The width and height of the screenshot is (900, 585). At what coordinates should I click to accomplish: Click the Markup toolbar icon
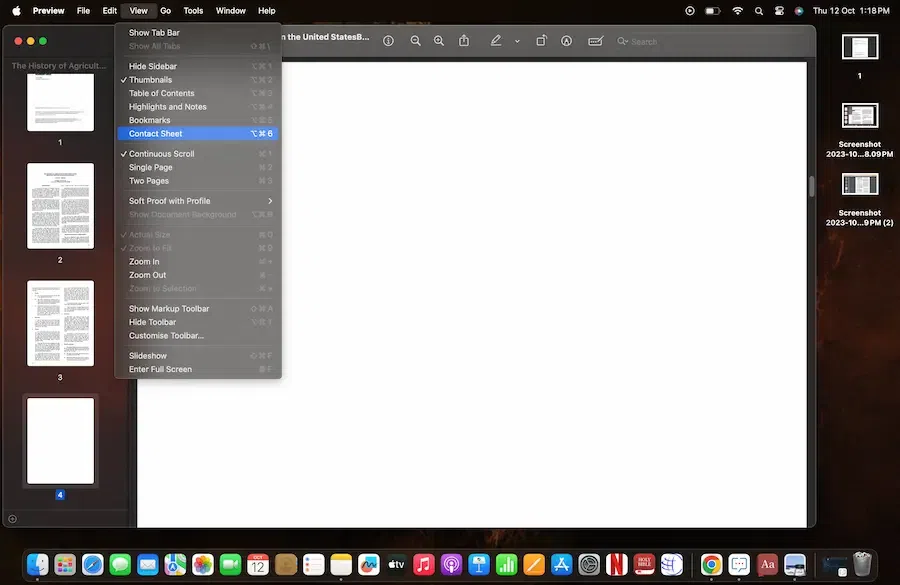pyautogui.click(x=567, y=41)
